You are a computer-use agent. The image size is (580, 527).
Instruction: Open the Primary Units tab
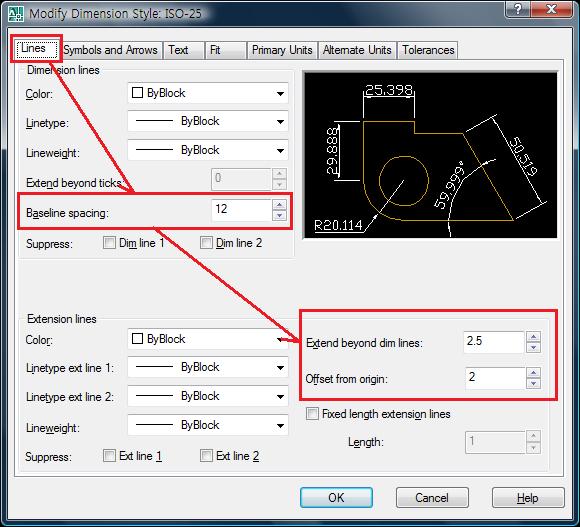tap(282, 50)
